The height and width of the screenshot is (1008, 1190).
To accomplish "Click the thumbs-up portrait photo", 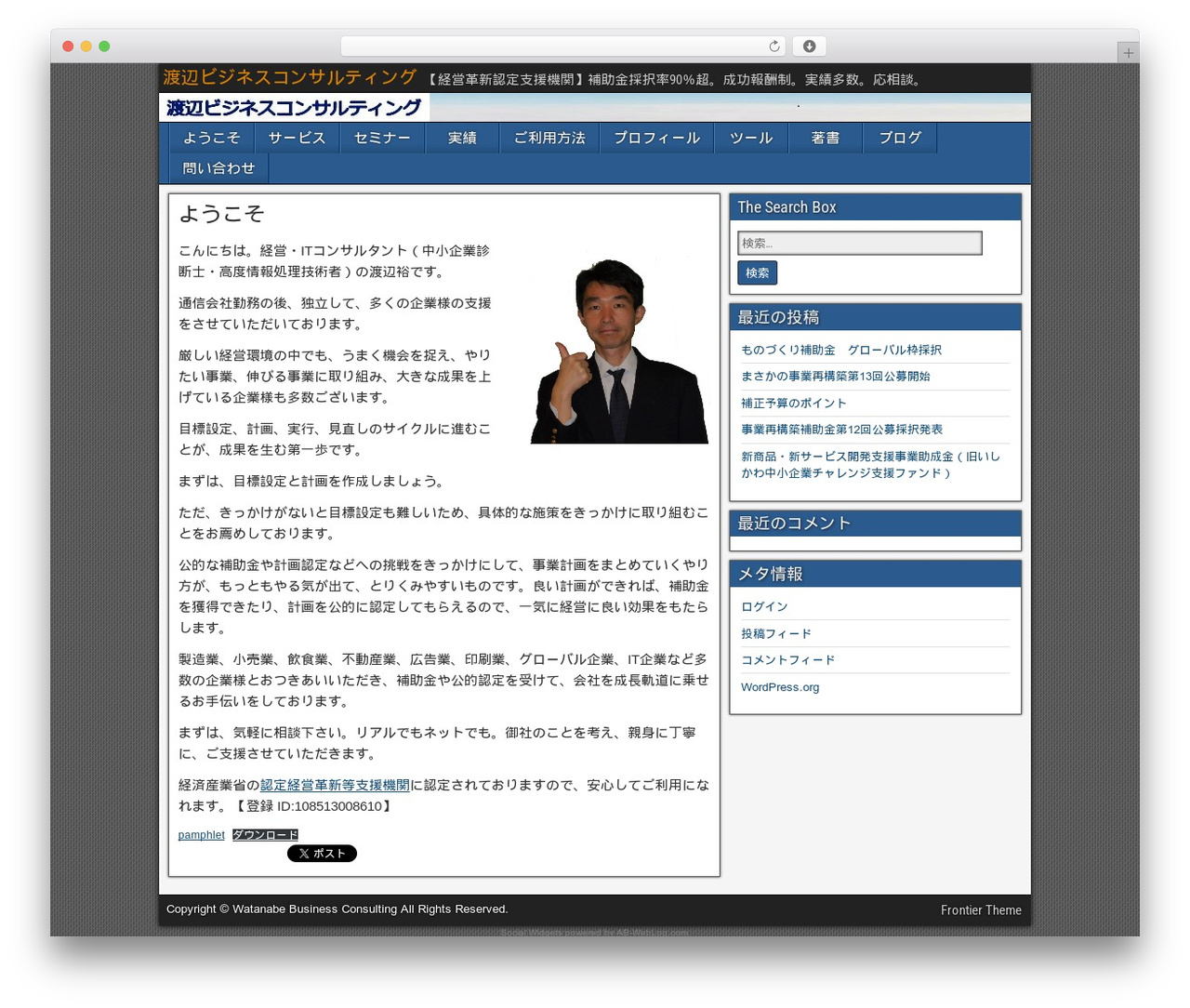I will [x=619, y=349].
